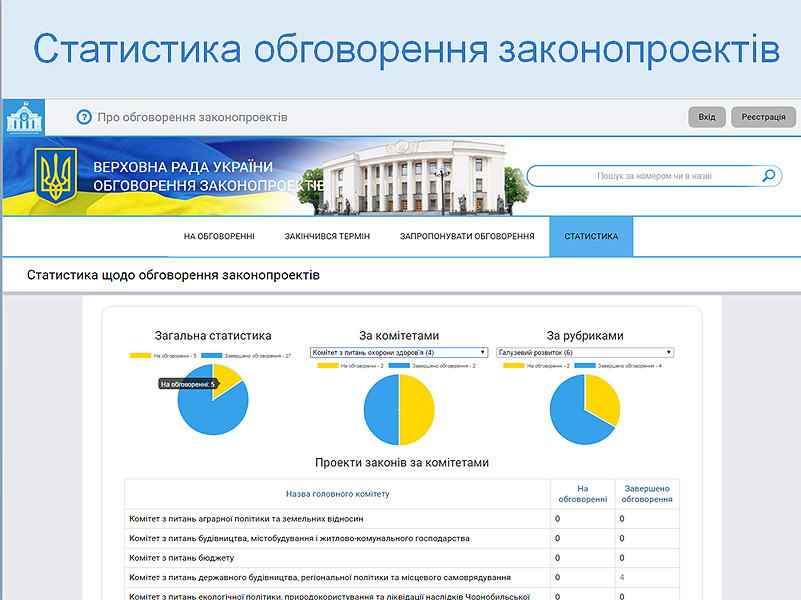Open the 'Запропонувати обговорення' tab
Viewport: 801px width, 600px height.
point(467,236)
